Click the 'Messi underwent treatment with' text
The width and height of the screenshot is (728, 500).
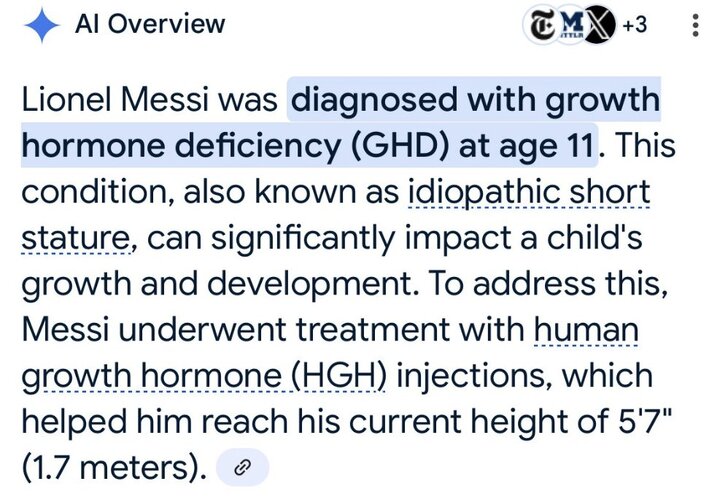pyautogui.click(x=273, y=330)
